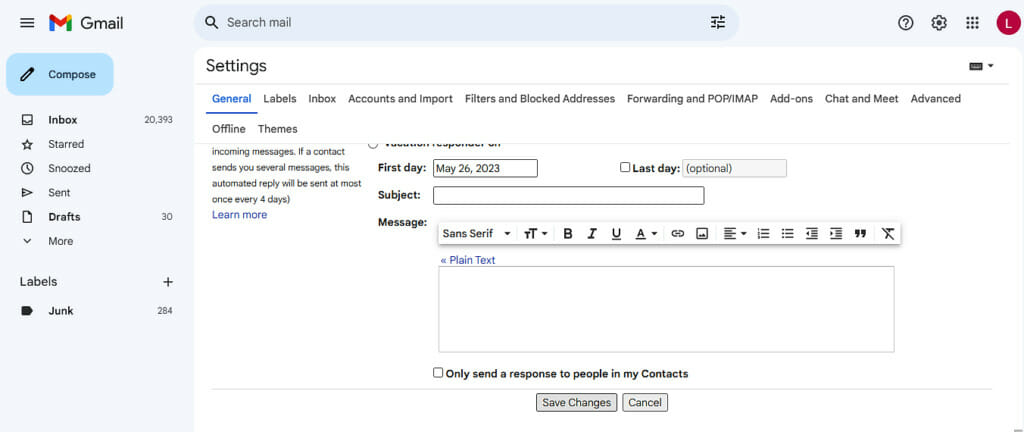Open the text color dropdown

647,234
